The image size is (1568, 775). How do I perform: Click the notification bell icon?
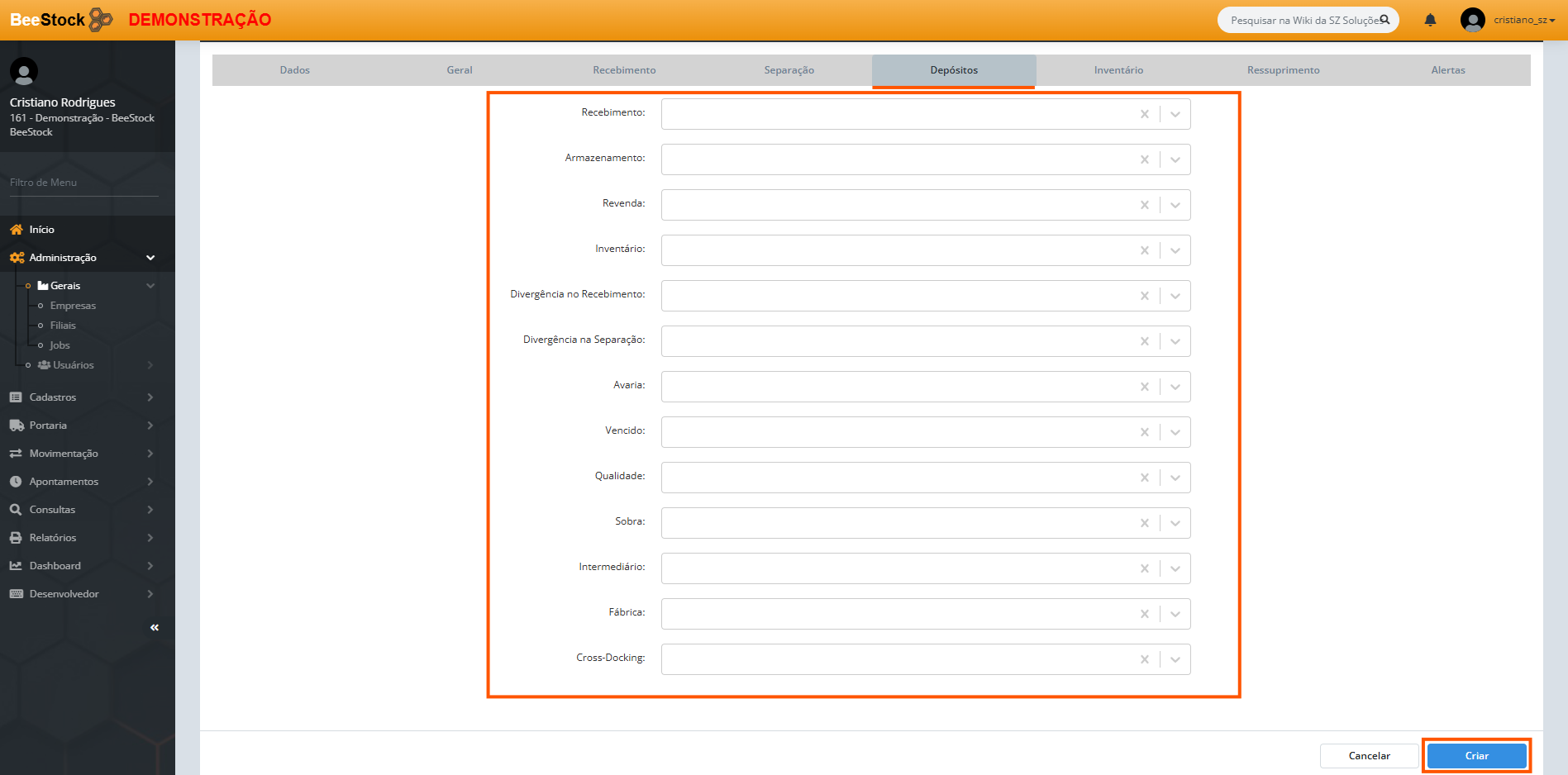point(1430,20)
